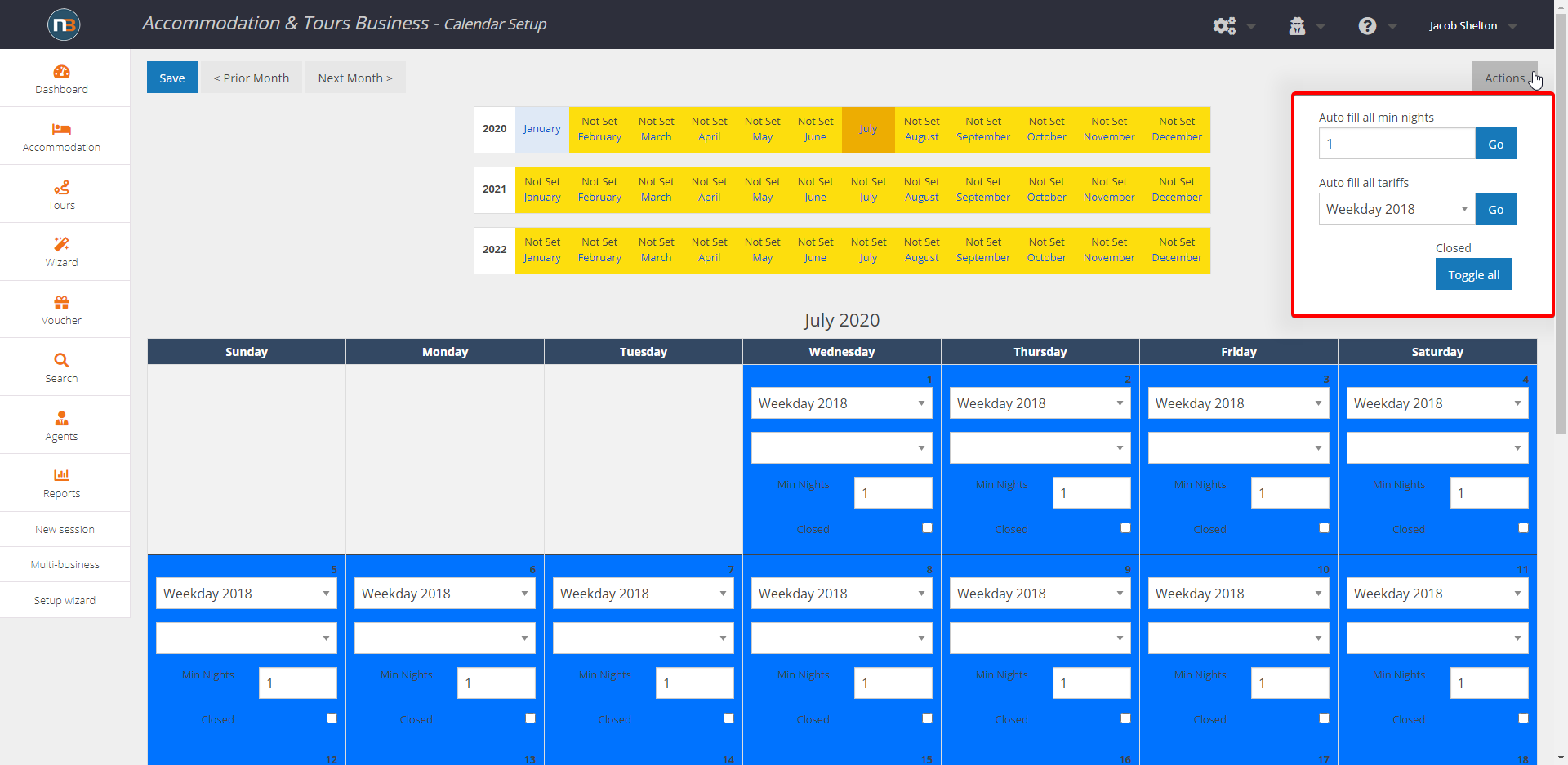Open the Wizard wand icon
Viewport: 1568px width, 765px height.
click(x=61, y=244)
